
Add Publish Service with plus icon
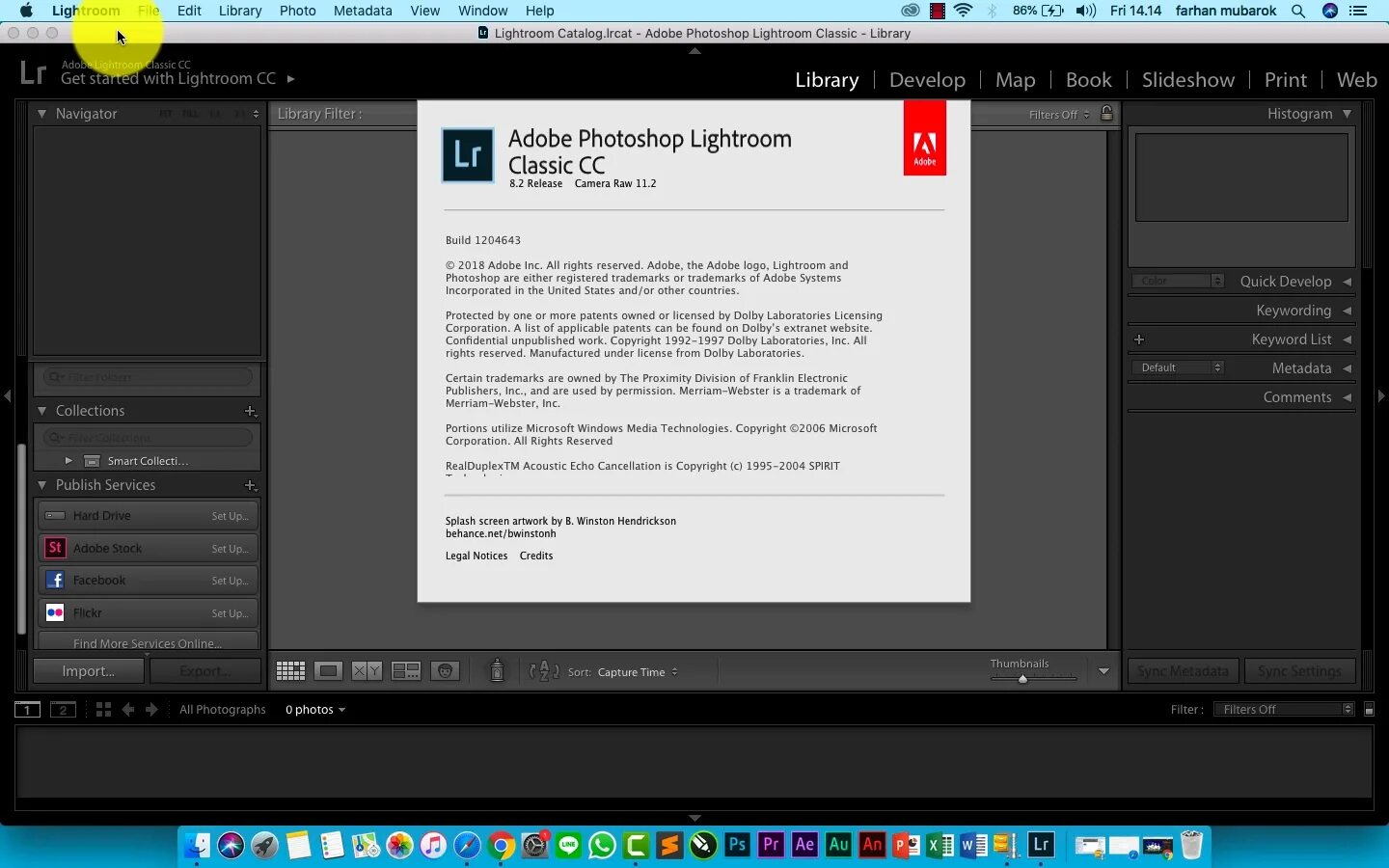pos(250,485)
